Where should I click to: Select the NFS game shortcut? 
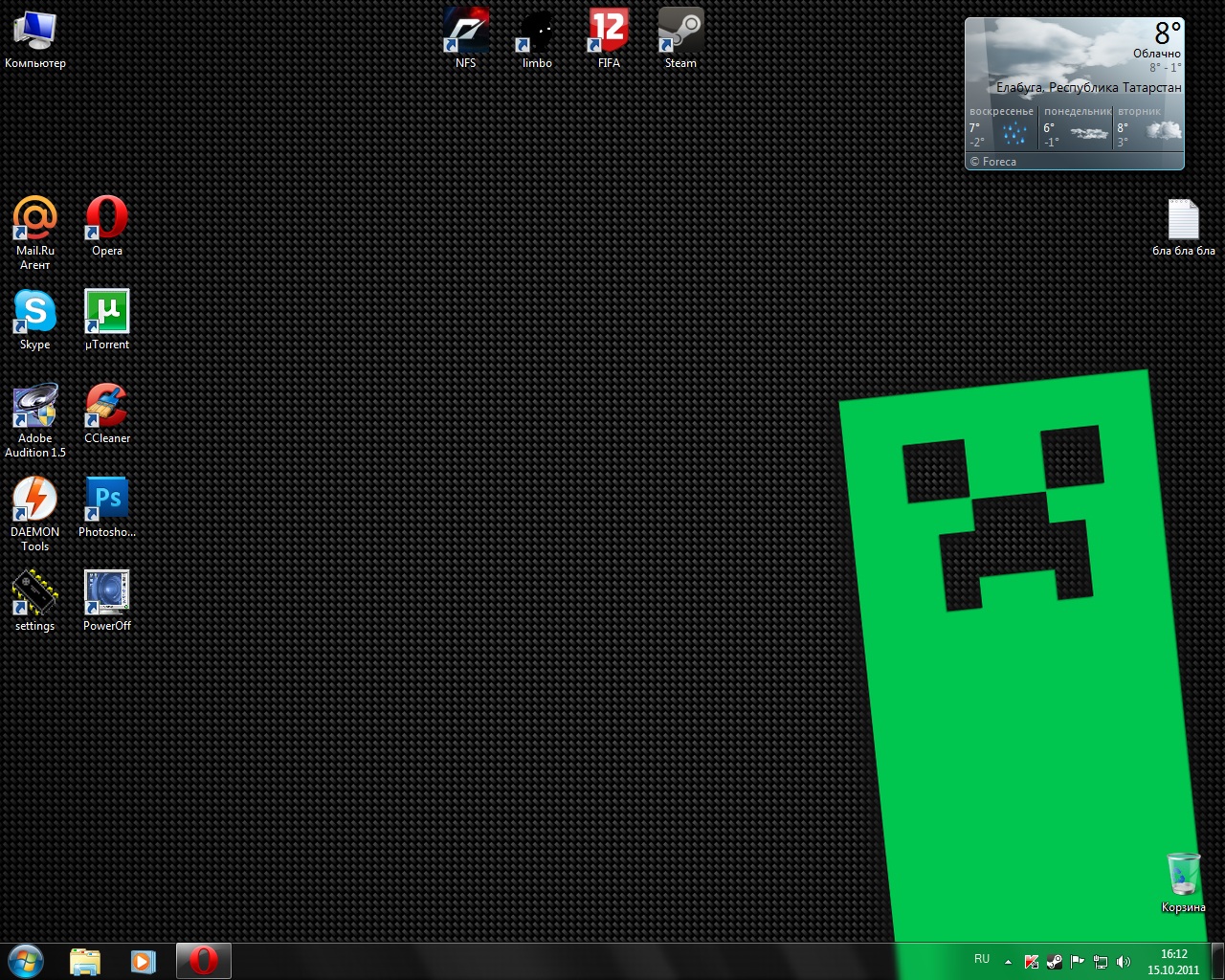(x=466, y=40)
